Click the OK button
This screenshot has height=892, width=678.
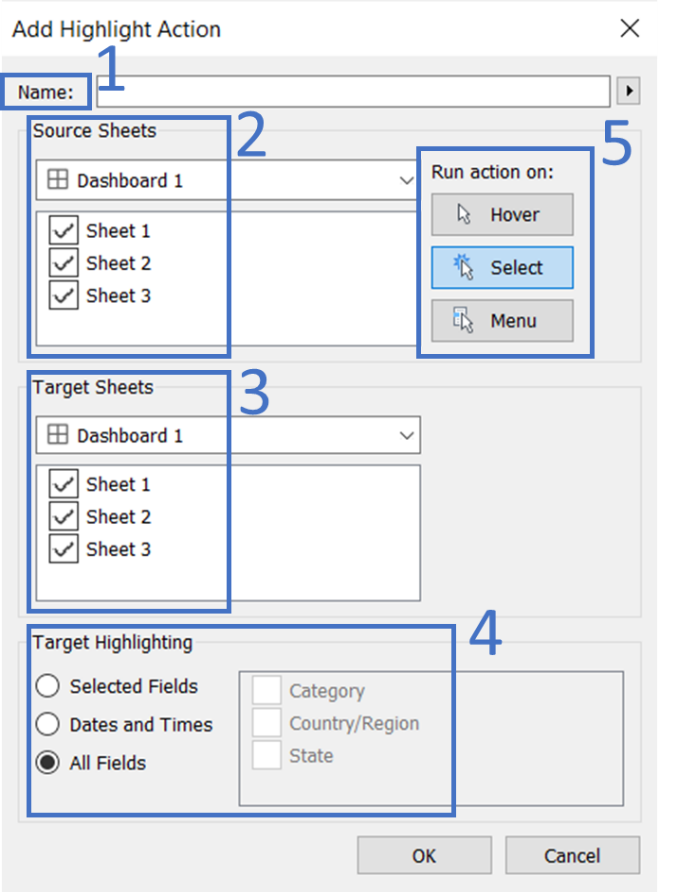tap(424, 855)
